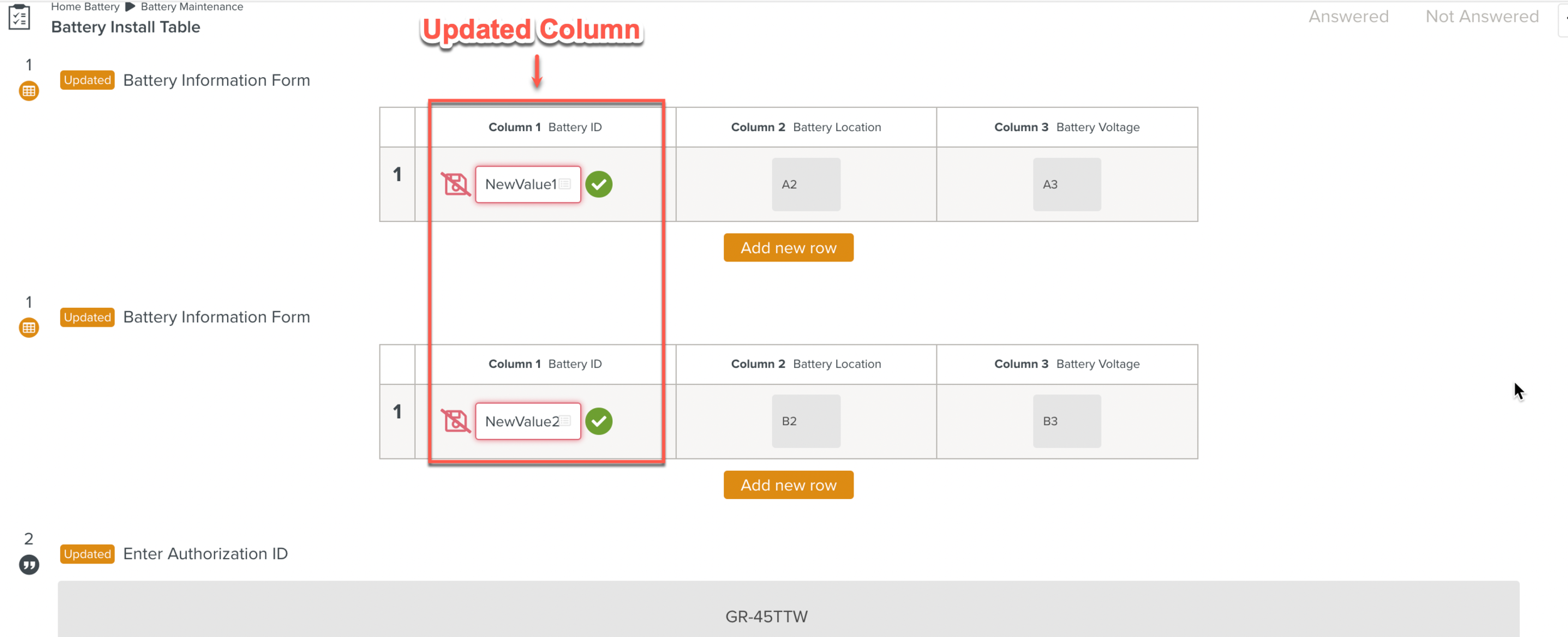
Task: Click the NewValue1 Battery ID input field
Action: (x=519, y=184)
